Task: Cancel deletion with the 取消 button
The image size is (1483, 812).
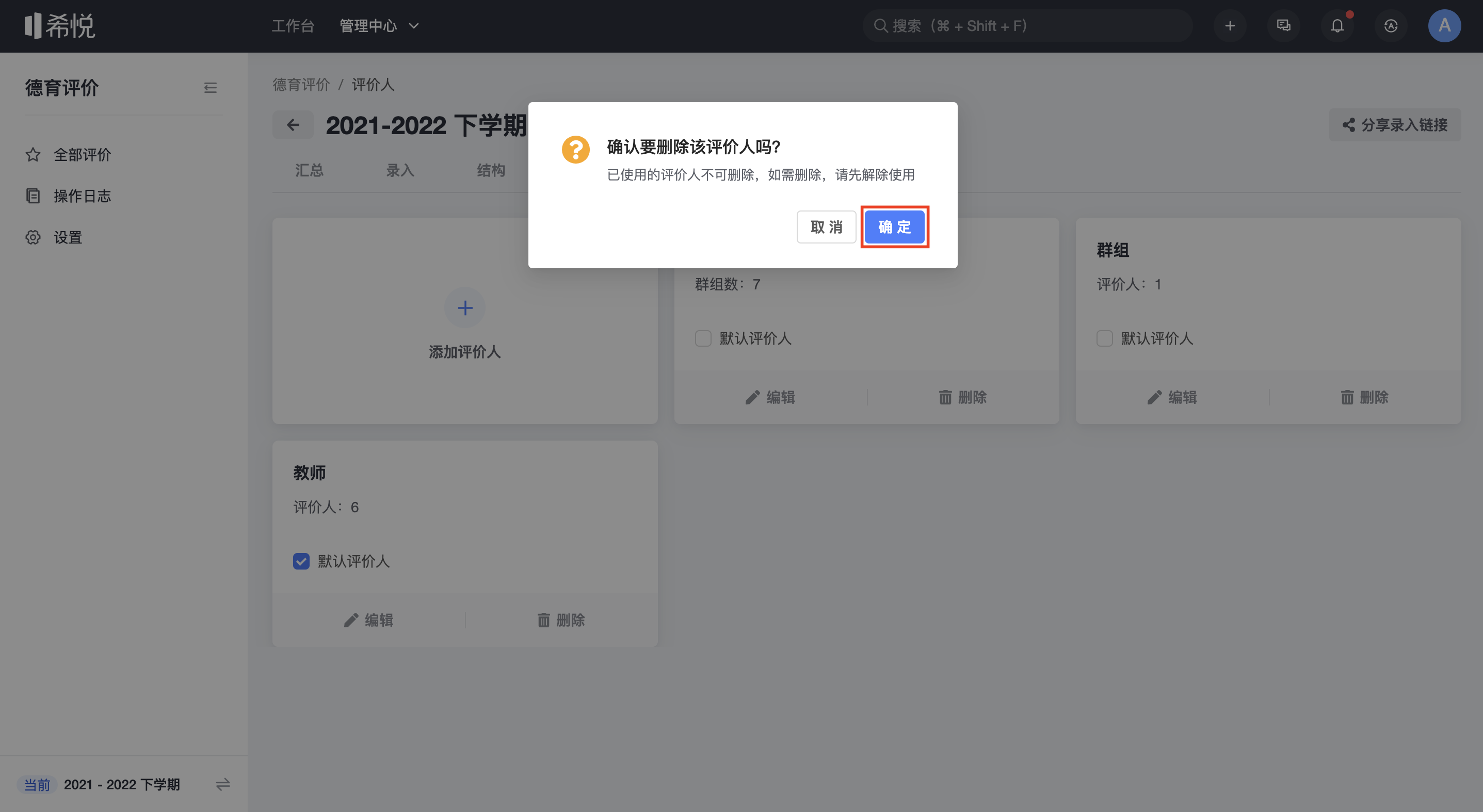Action: [826, 227]
